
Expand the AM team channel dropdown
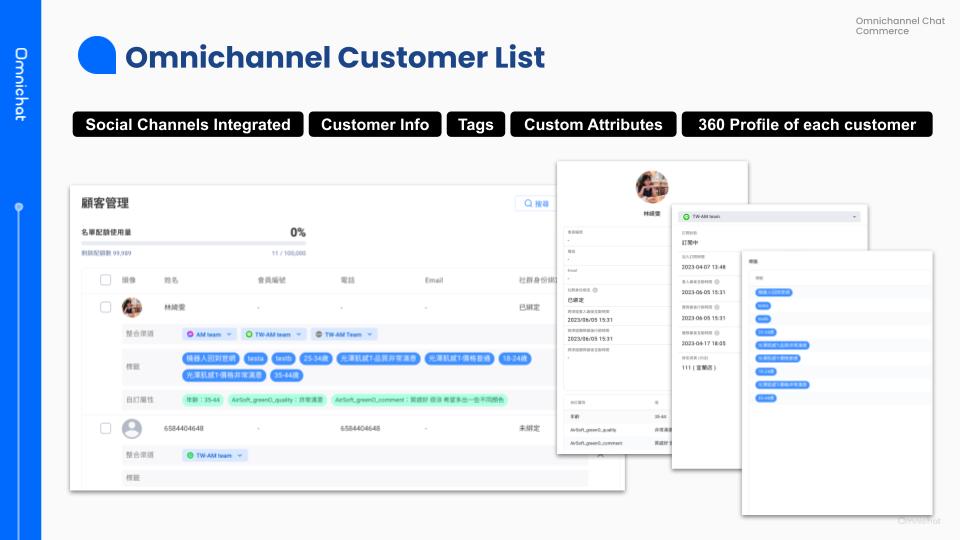pyautogui.click(x=229, y=334)
